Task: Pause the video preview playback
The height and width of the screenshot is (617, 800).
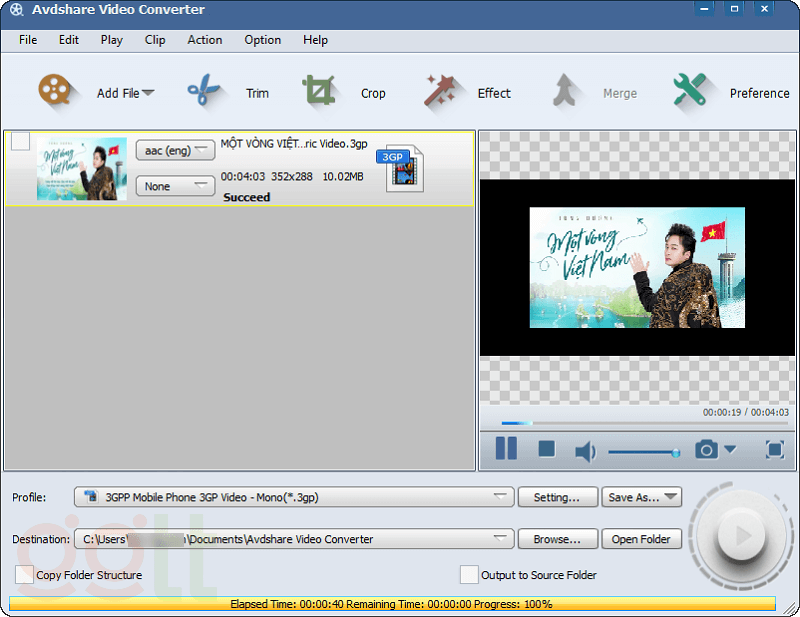Action: click(506, 449)
